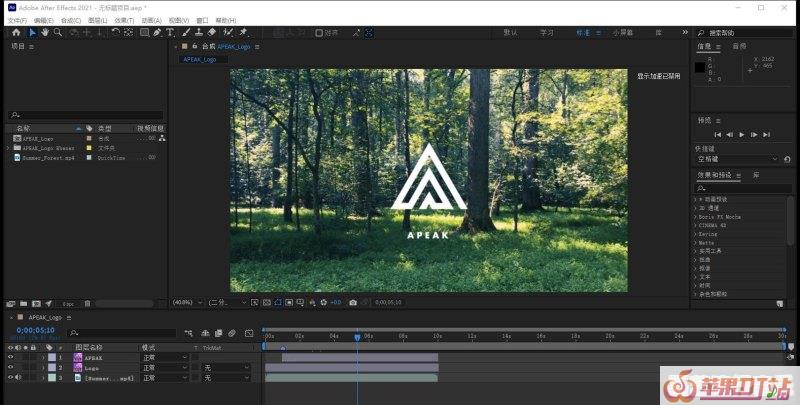
Task: Hide the Logo layer with eye icon
Action: coord(10,368)
